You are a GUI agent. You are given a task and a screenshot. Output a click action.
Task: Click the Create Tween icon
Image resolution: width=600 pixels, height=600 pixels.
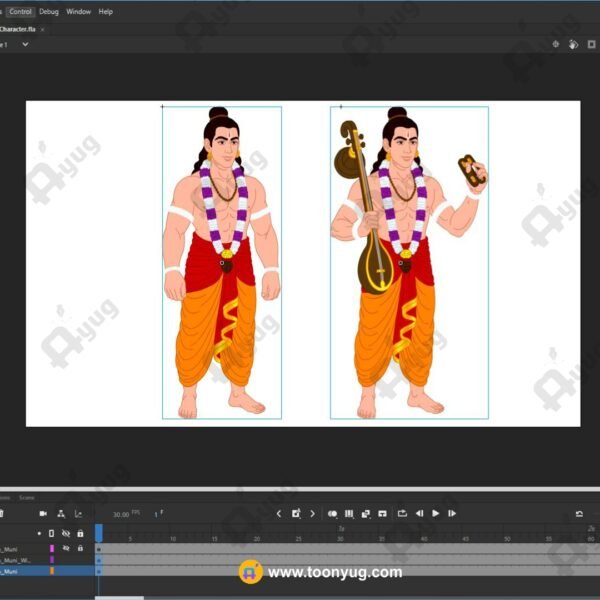[x=366, y=514]
